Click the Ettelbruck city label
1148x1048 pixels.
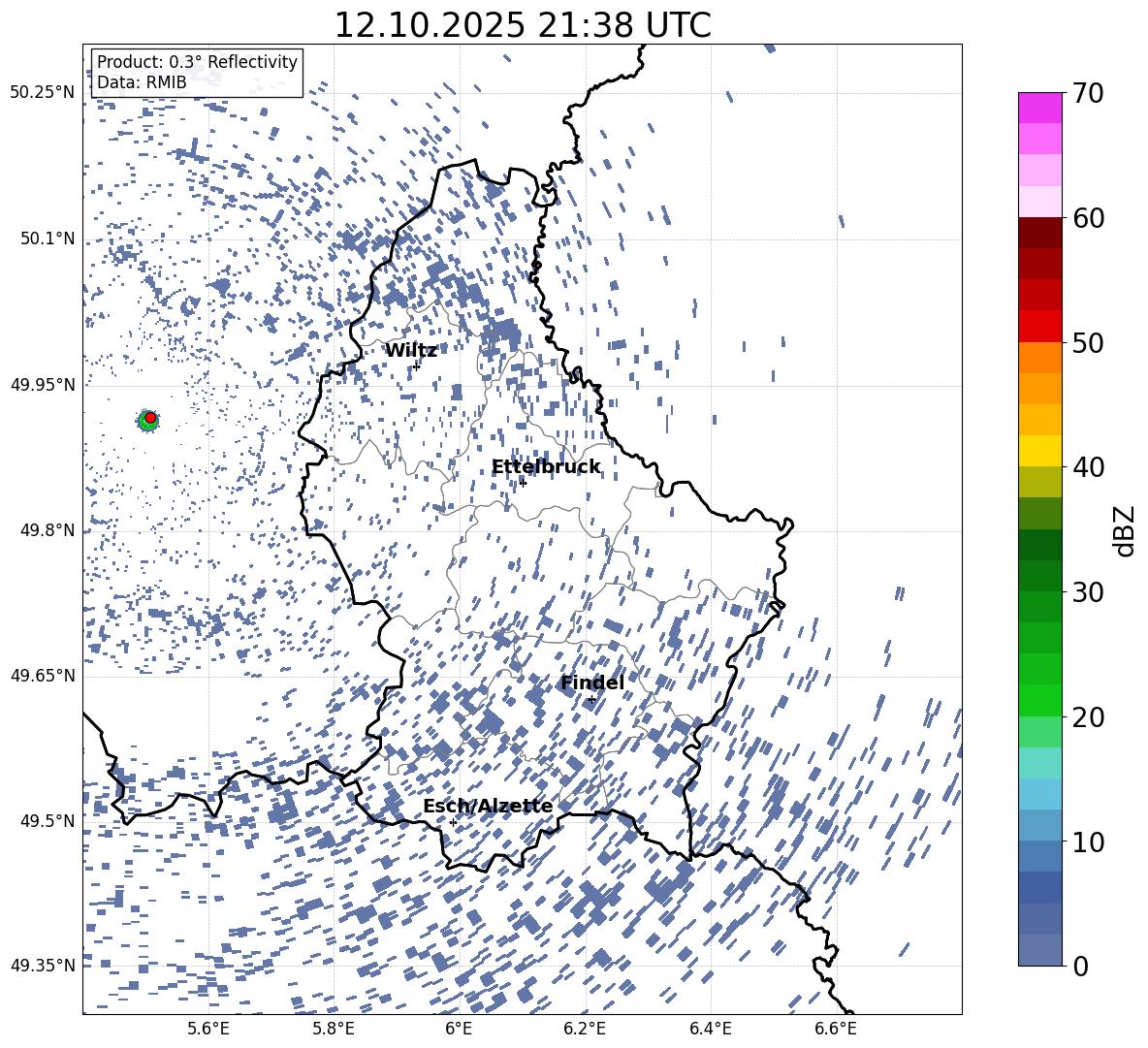pos(546,467)
